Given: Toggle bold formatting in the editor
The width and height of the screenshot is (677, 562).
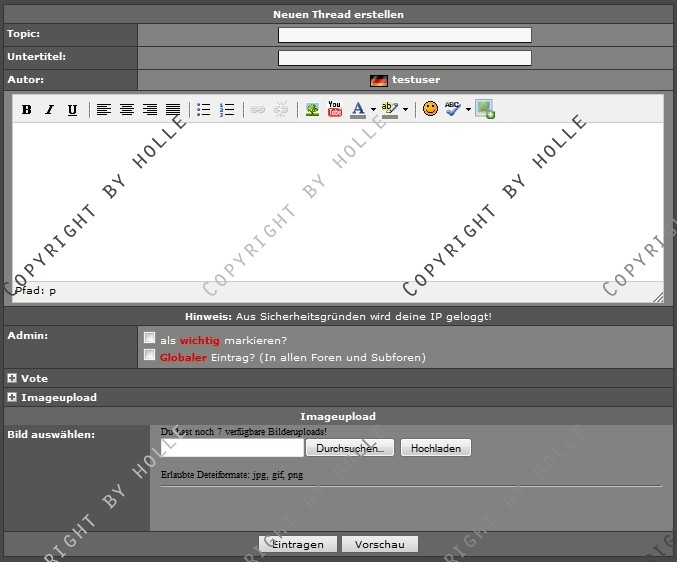Looking at the screenshot, I should (x=27, y=110).
